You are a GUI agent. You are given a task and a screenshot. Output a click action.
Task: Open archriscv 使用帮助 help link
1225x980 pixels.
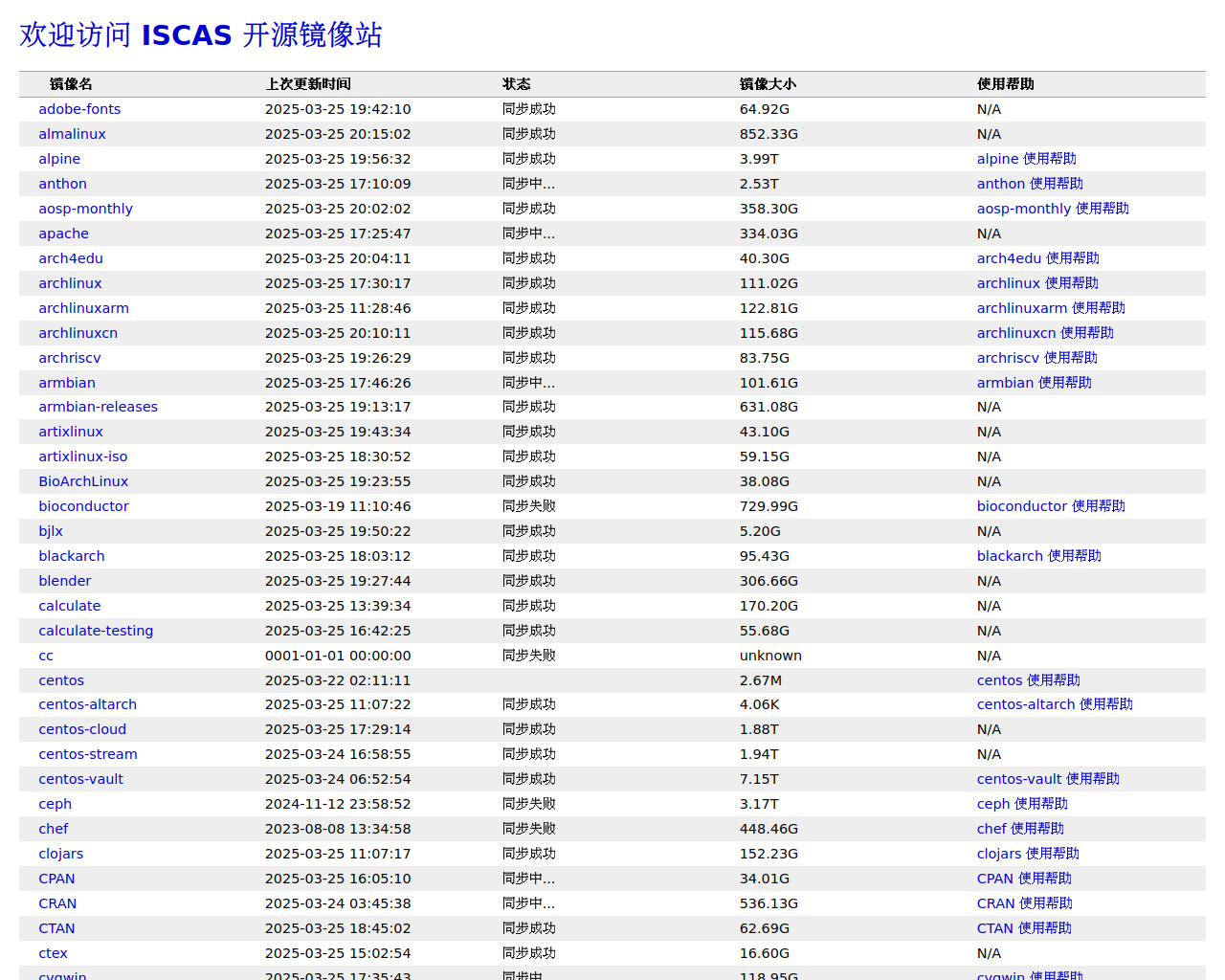coord(1036,358)
